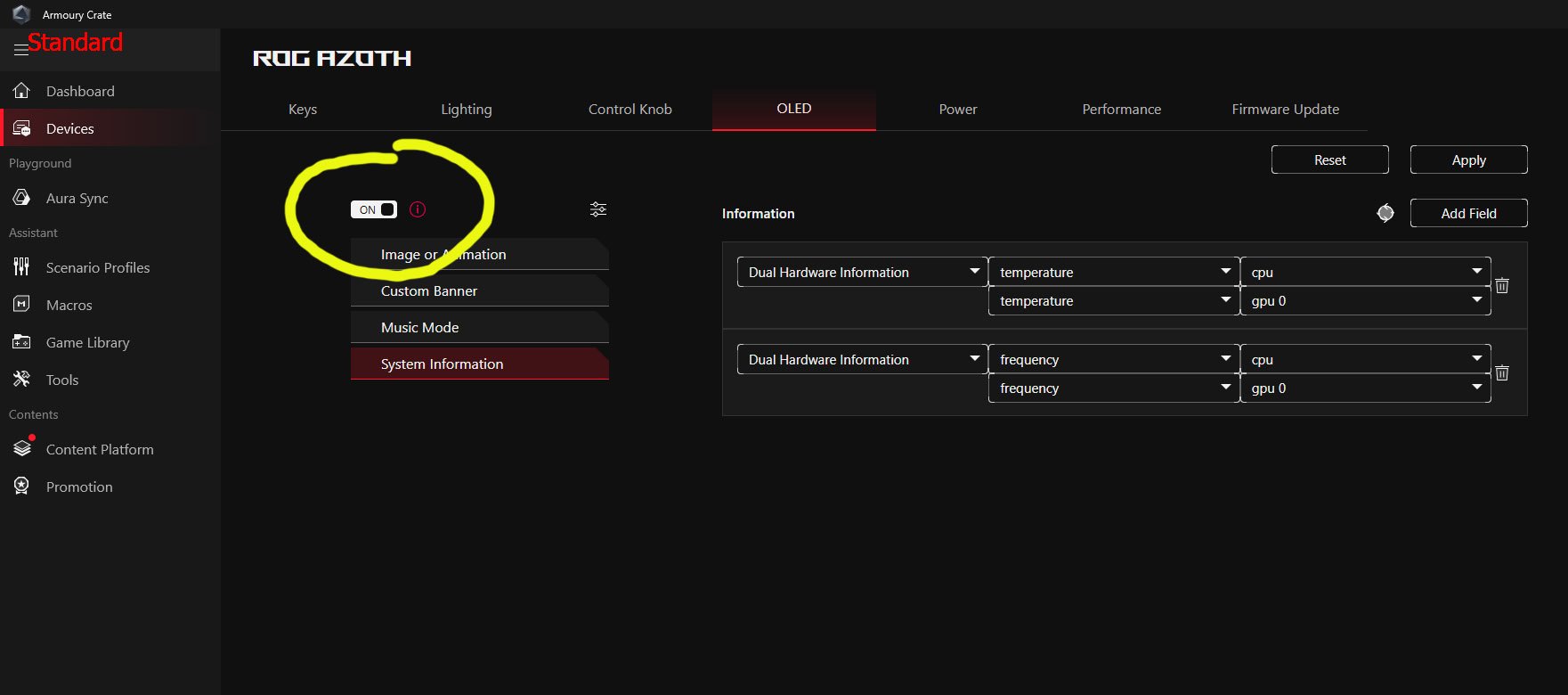Select Custom Banner mode
1568x695 pixels.
(x=480, y=290)
